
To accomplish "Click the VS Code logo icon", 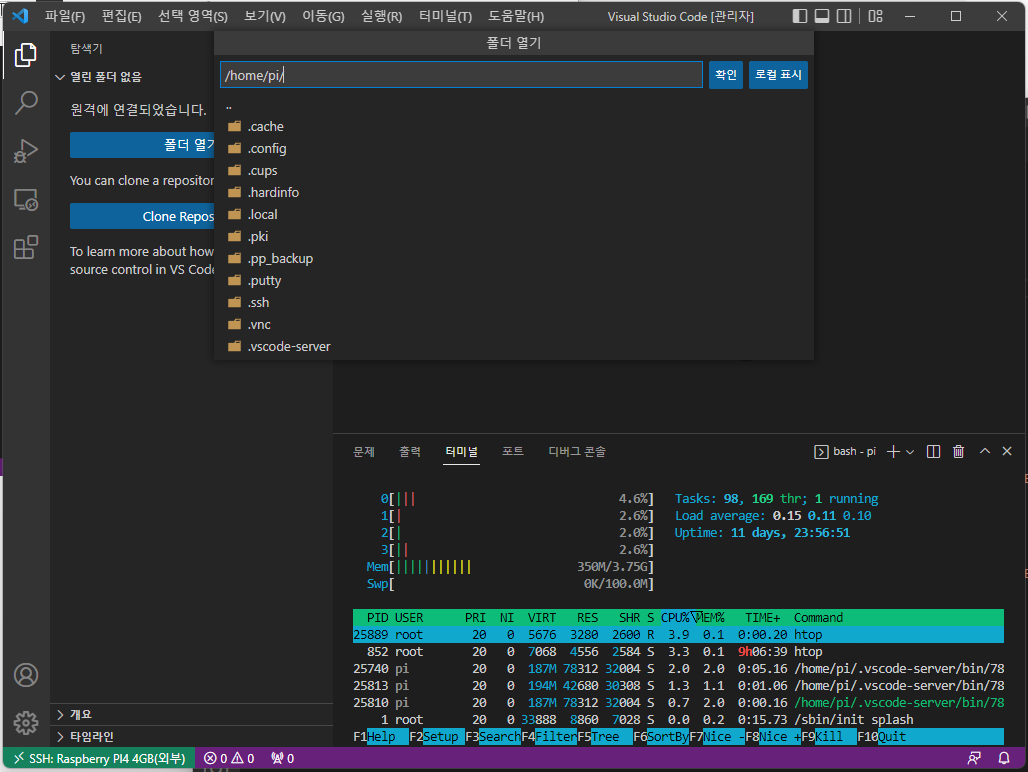I will (x=20, y=16).
